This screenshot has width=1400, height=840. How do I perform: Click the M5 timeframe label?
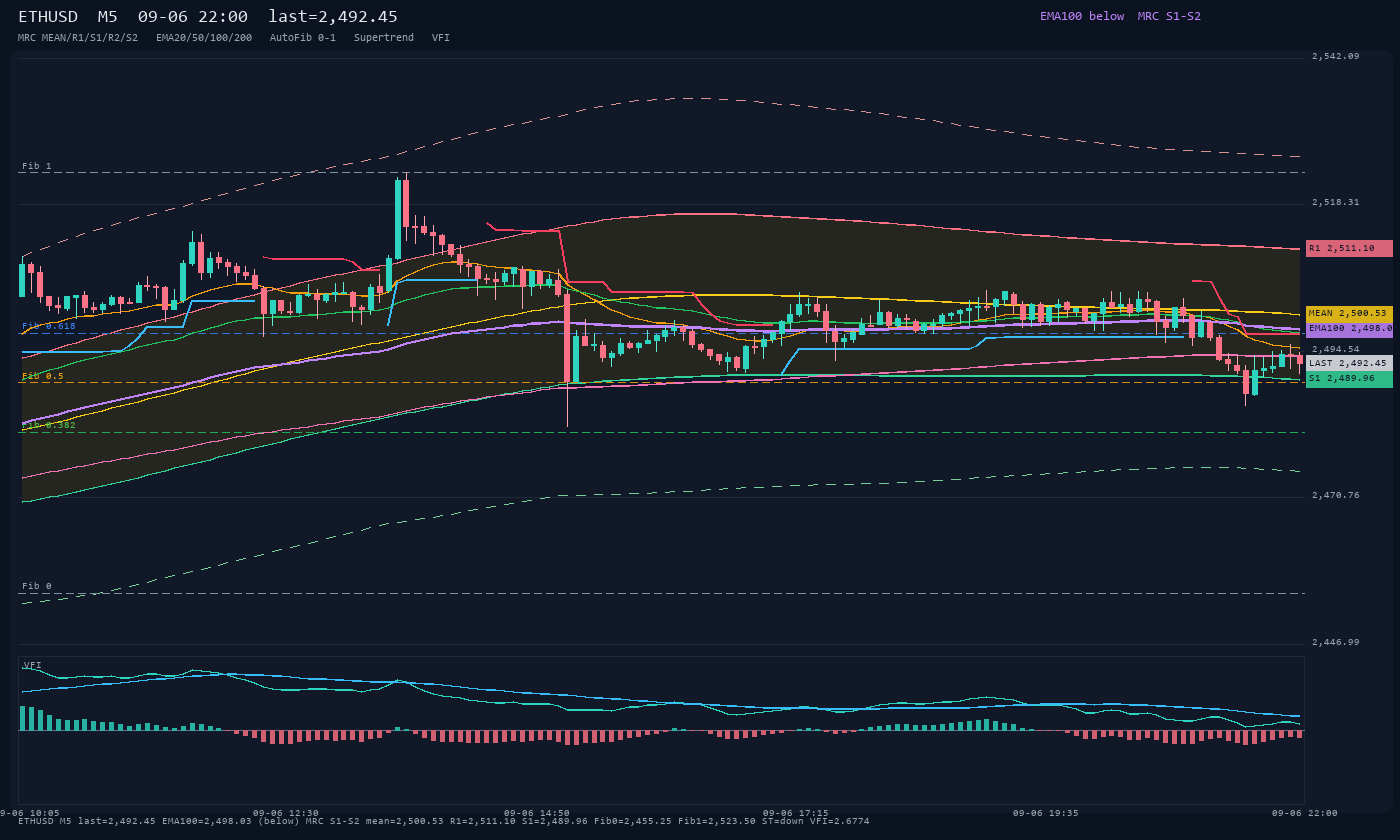tap(107, 16)
